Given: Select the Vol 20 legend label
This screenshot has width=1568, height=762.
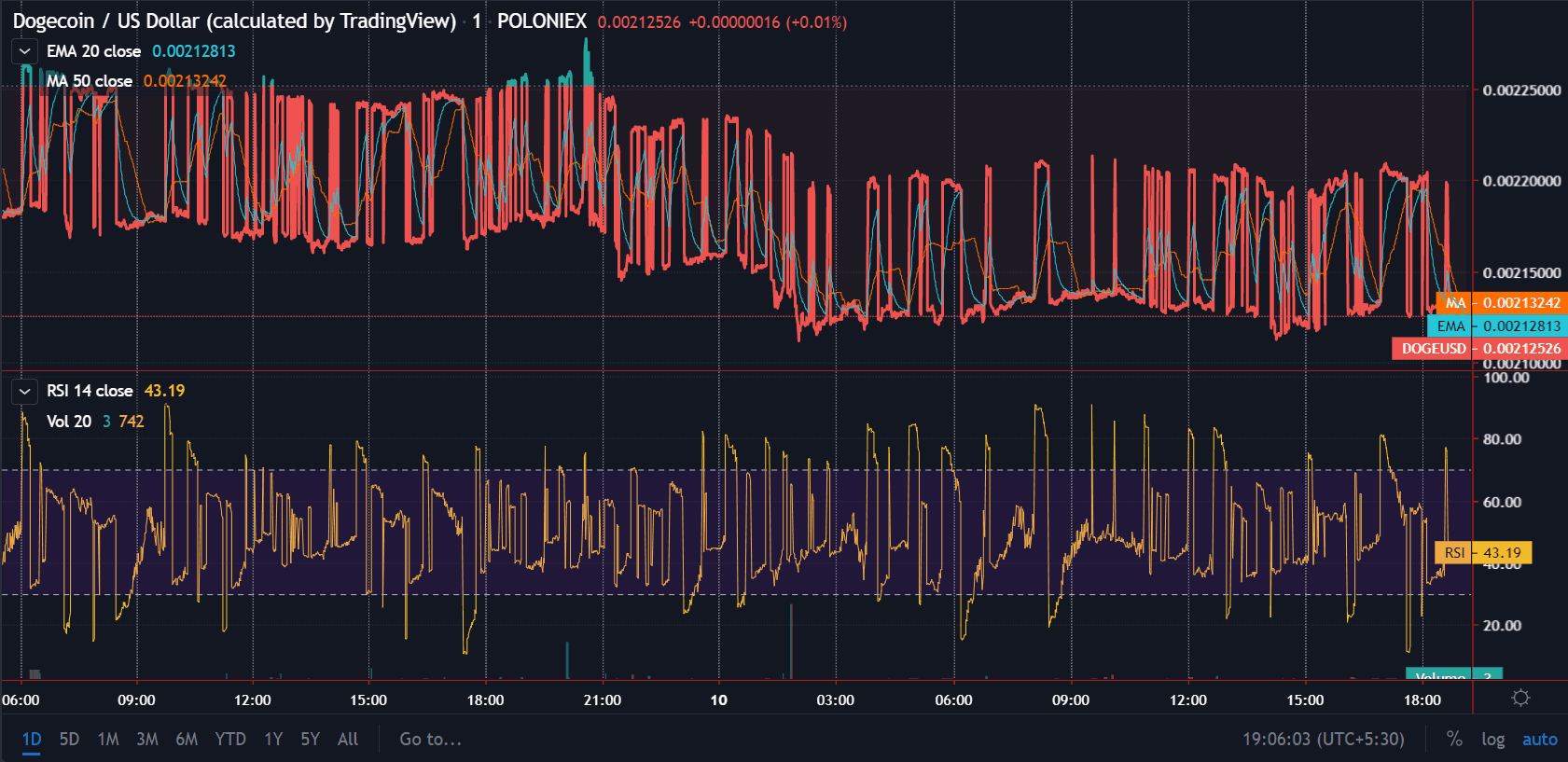Looking at the screenshot, I should [x=69, y=422].
